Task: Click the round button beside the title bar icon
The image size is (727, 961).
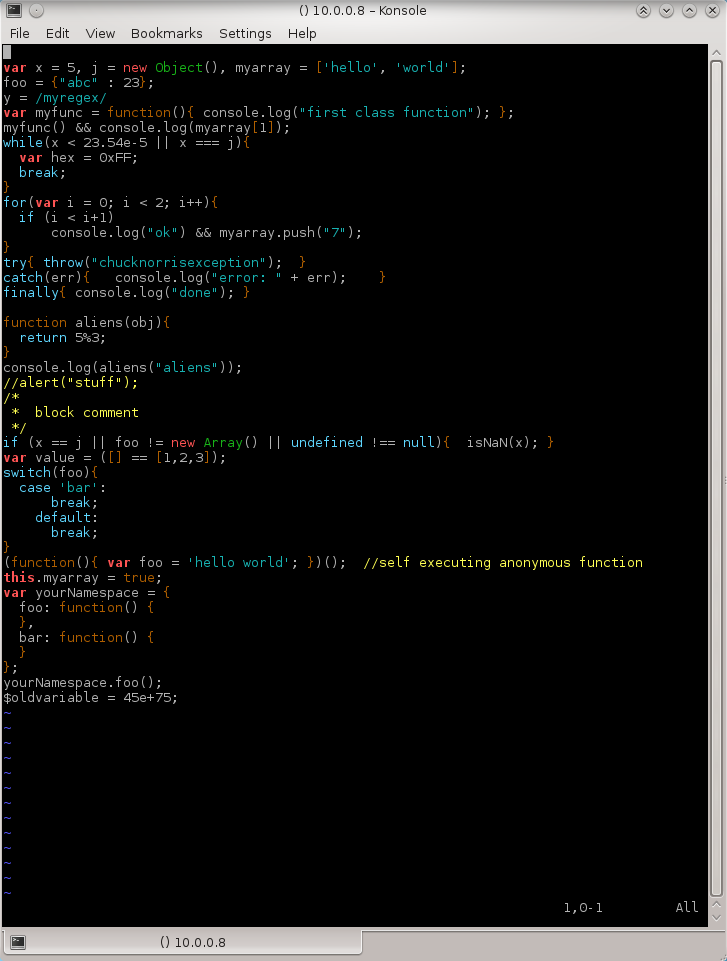Action: 37,10
